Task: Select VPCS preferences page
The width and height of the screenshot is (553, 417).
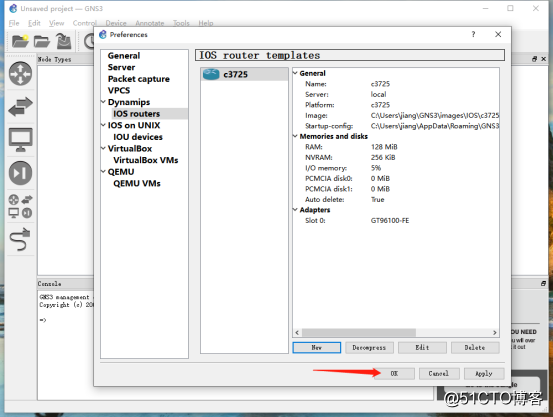Action: click(x=119, y=91)
